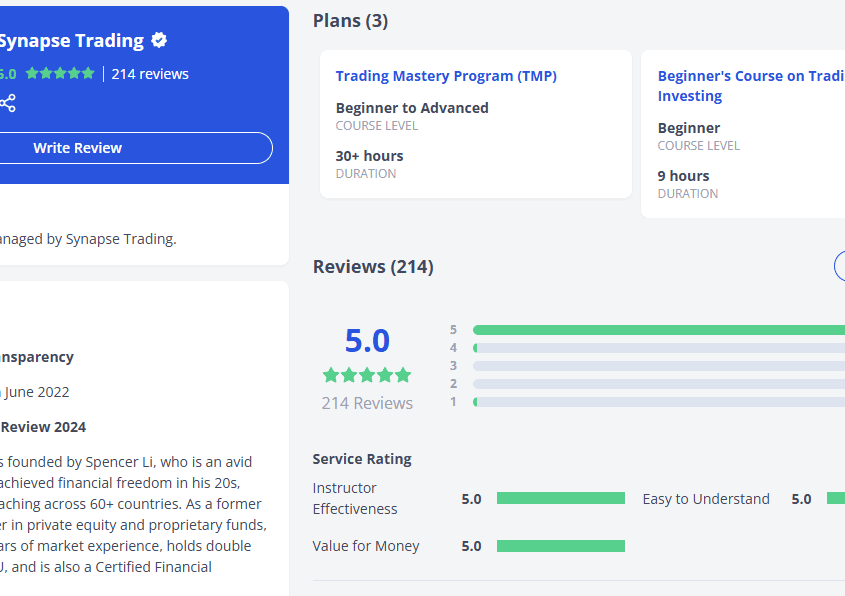The height and width of the screenshot is (596, 845).
Task: Click the verified badge beside Synapse Trading
Action: coord(159,41)
